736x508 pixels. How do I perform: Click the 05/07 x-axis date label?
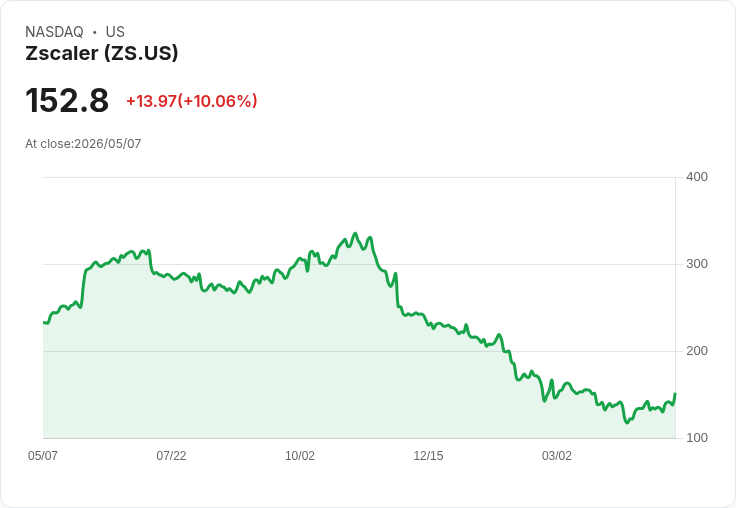tap(43, 455)
